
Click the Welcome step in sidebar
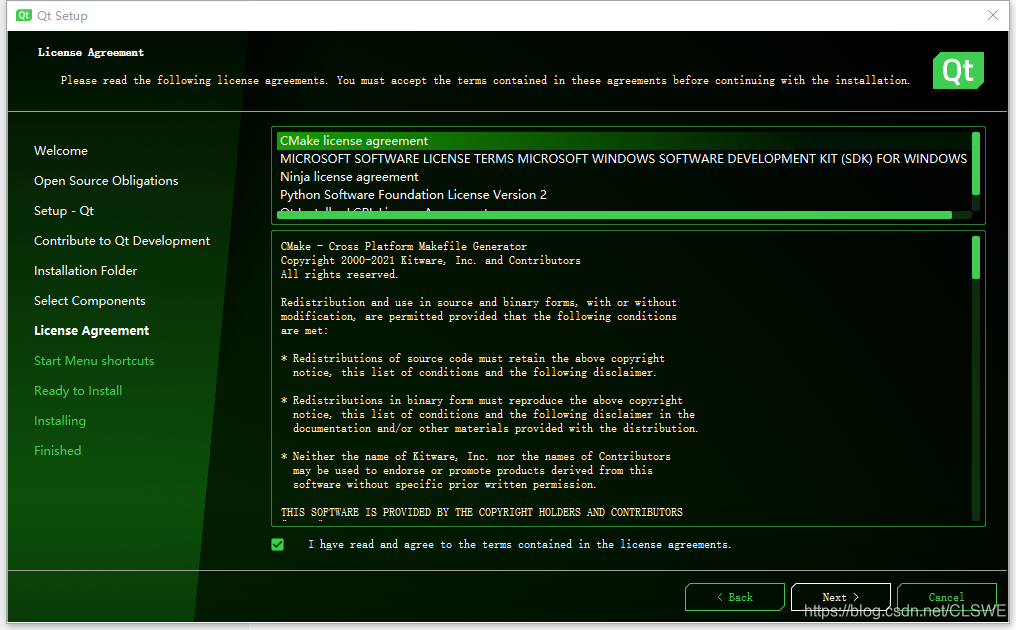[x=61, y=150]
